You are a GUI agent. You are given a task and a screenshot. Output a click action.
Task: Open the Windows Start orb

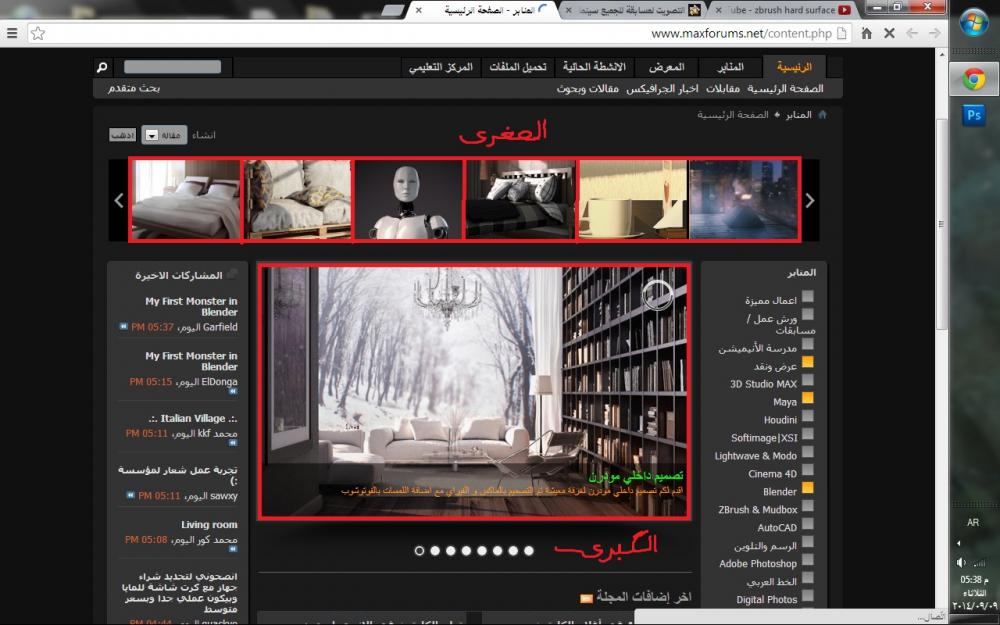point(974,24)
